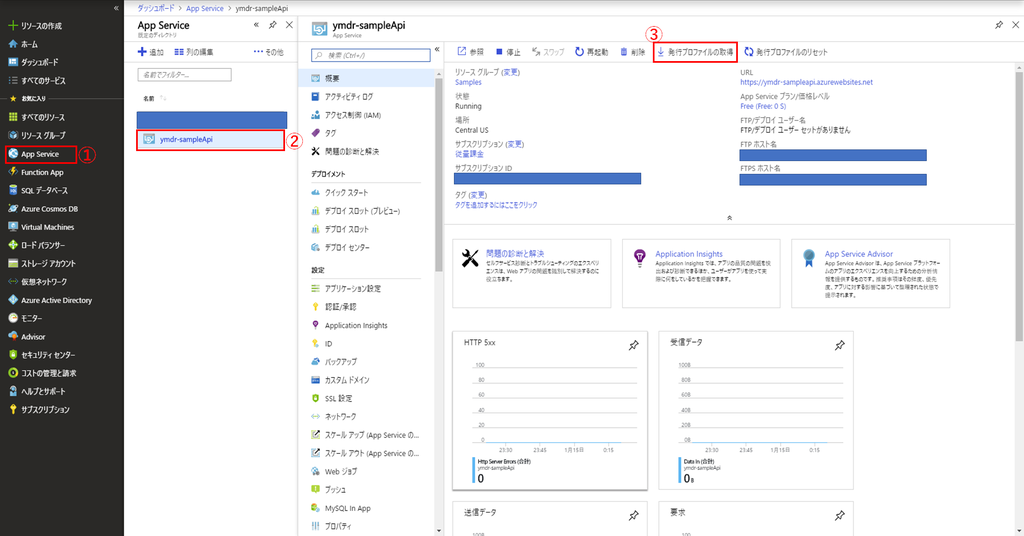The width and height of the screenshot is (1024, 536).
Task: Click 再起動 restart toolbar button
Action: (592, 52)
